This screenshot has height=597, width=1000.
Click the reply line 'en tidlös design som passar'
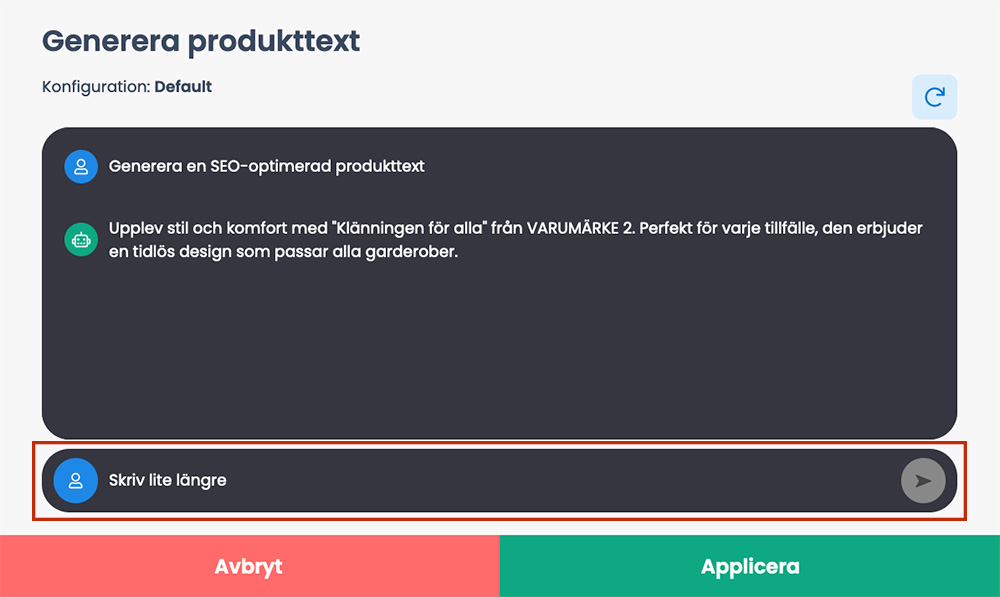(x=219, y=252)
